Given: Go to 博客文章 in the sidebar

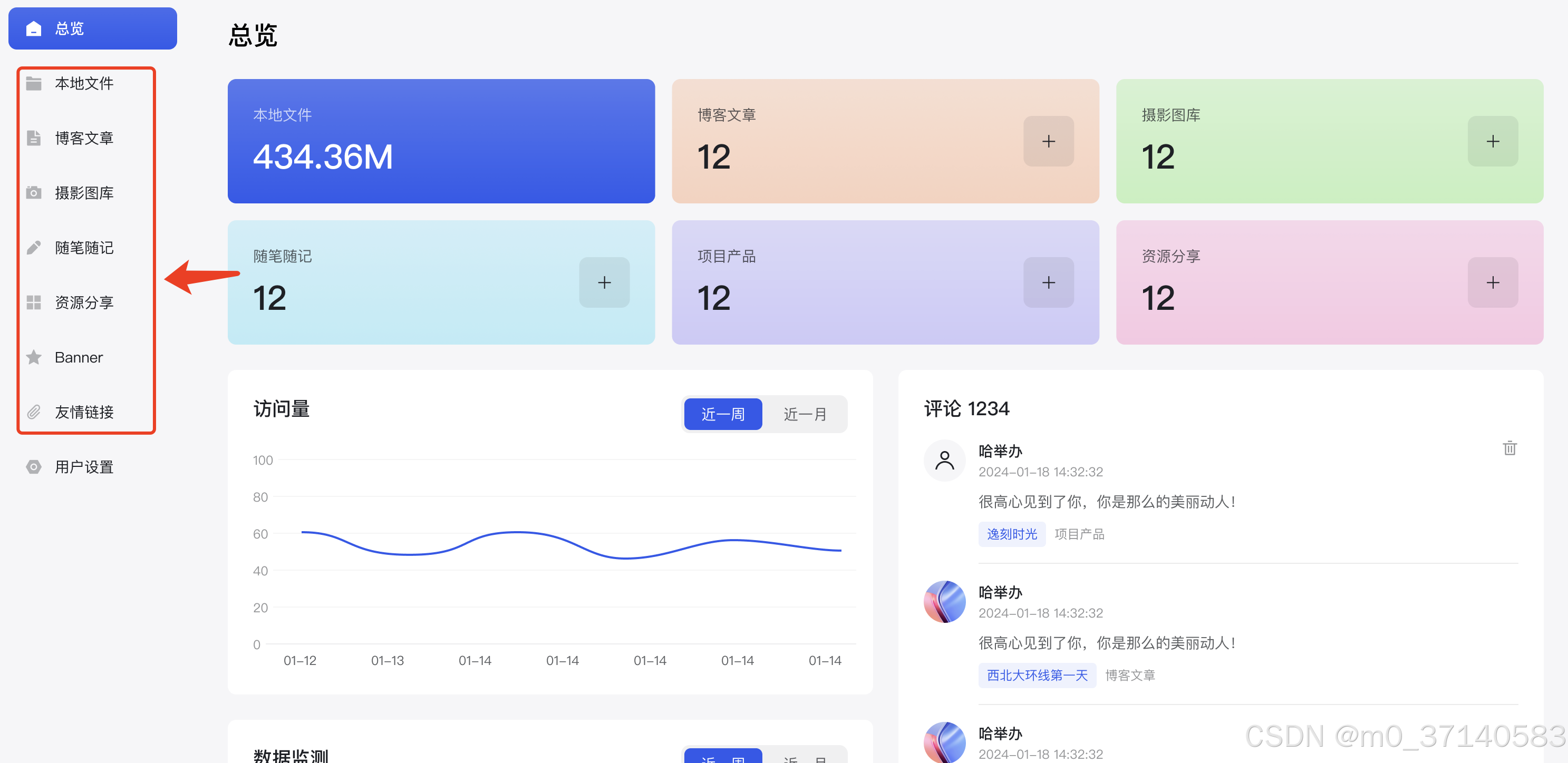Looking at the screenshot, I should 84,138.
